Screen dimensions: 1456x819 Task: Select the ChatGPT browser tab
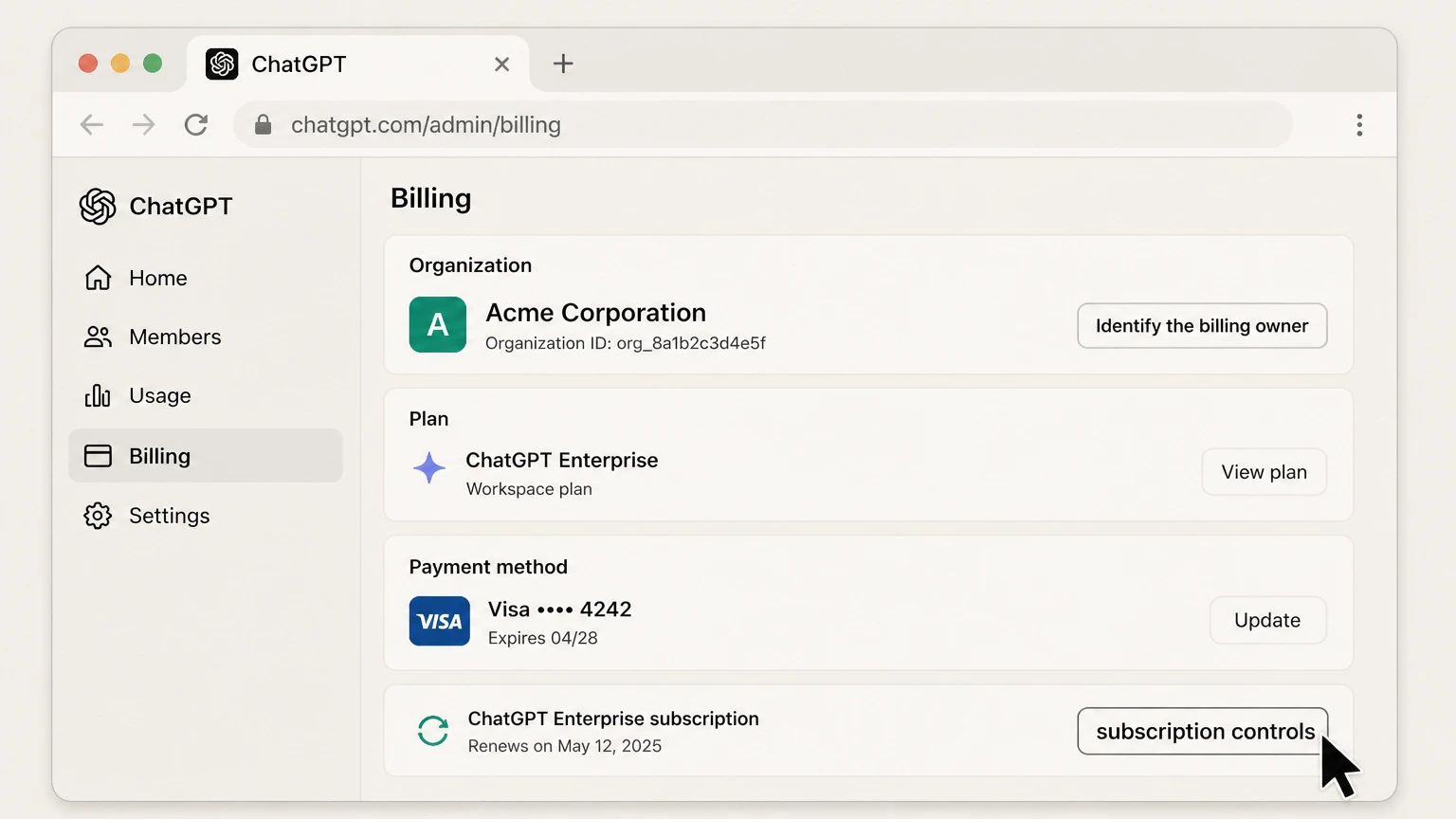point(358,64)
